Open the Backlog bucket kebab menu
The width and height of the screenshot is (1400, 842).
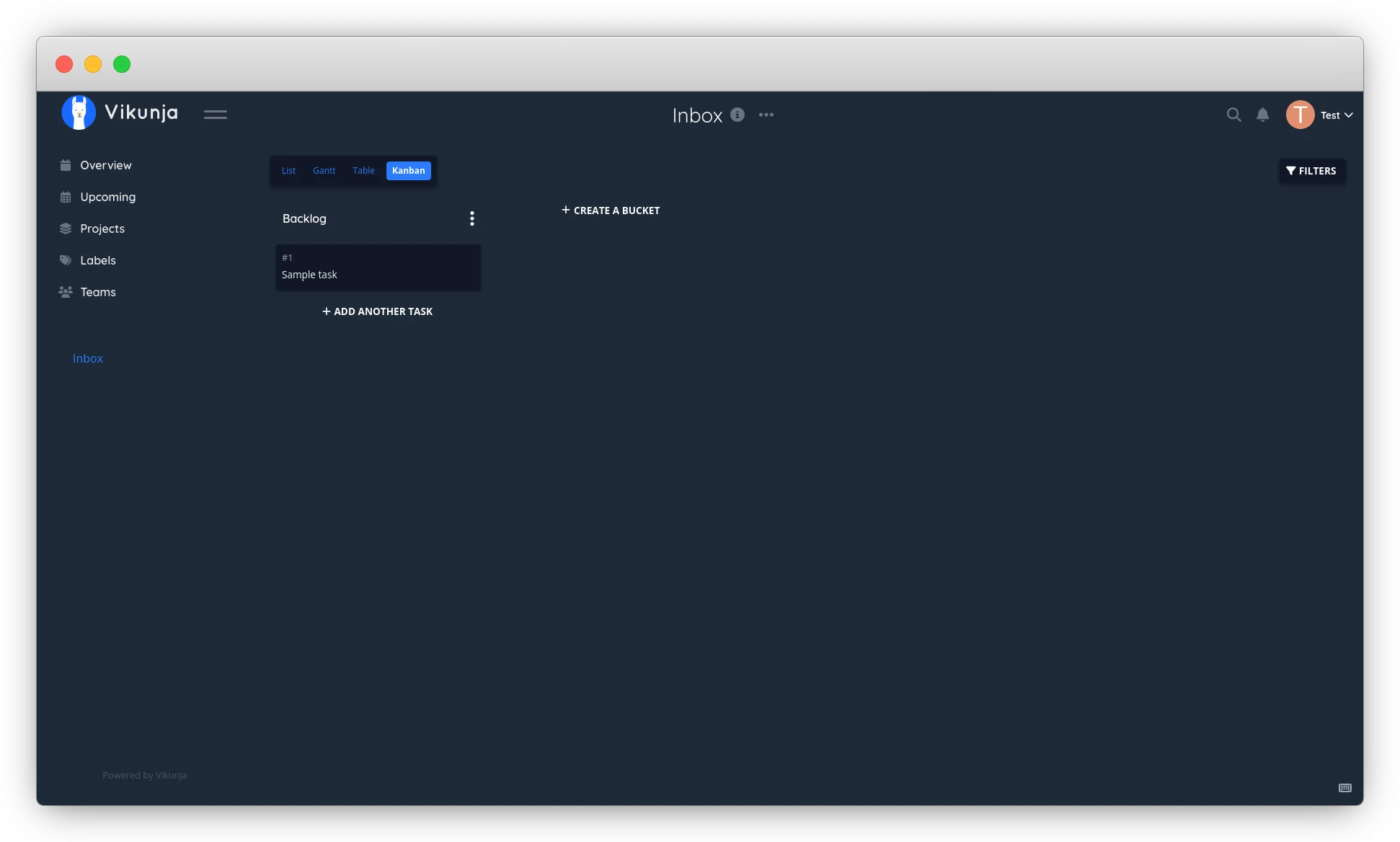472,218
